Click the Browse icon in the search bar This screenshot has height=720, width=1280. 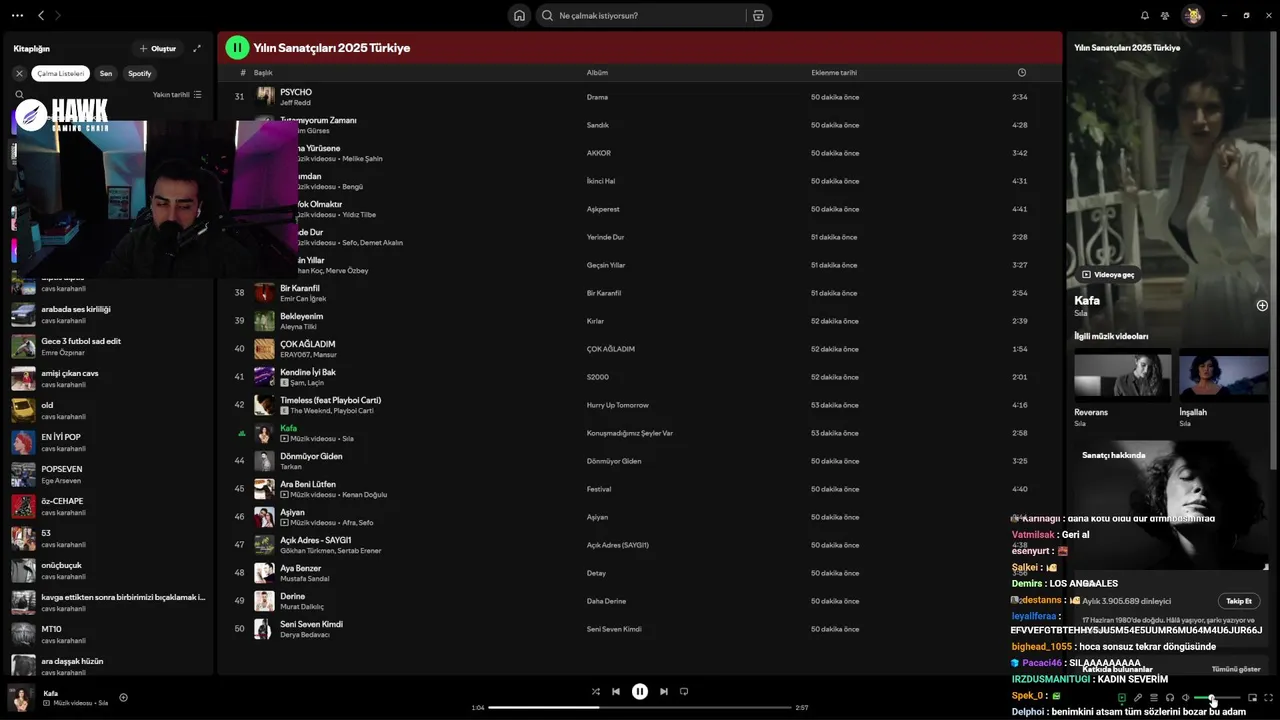(758, 15)
